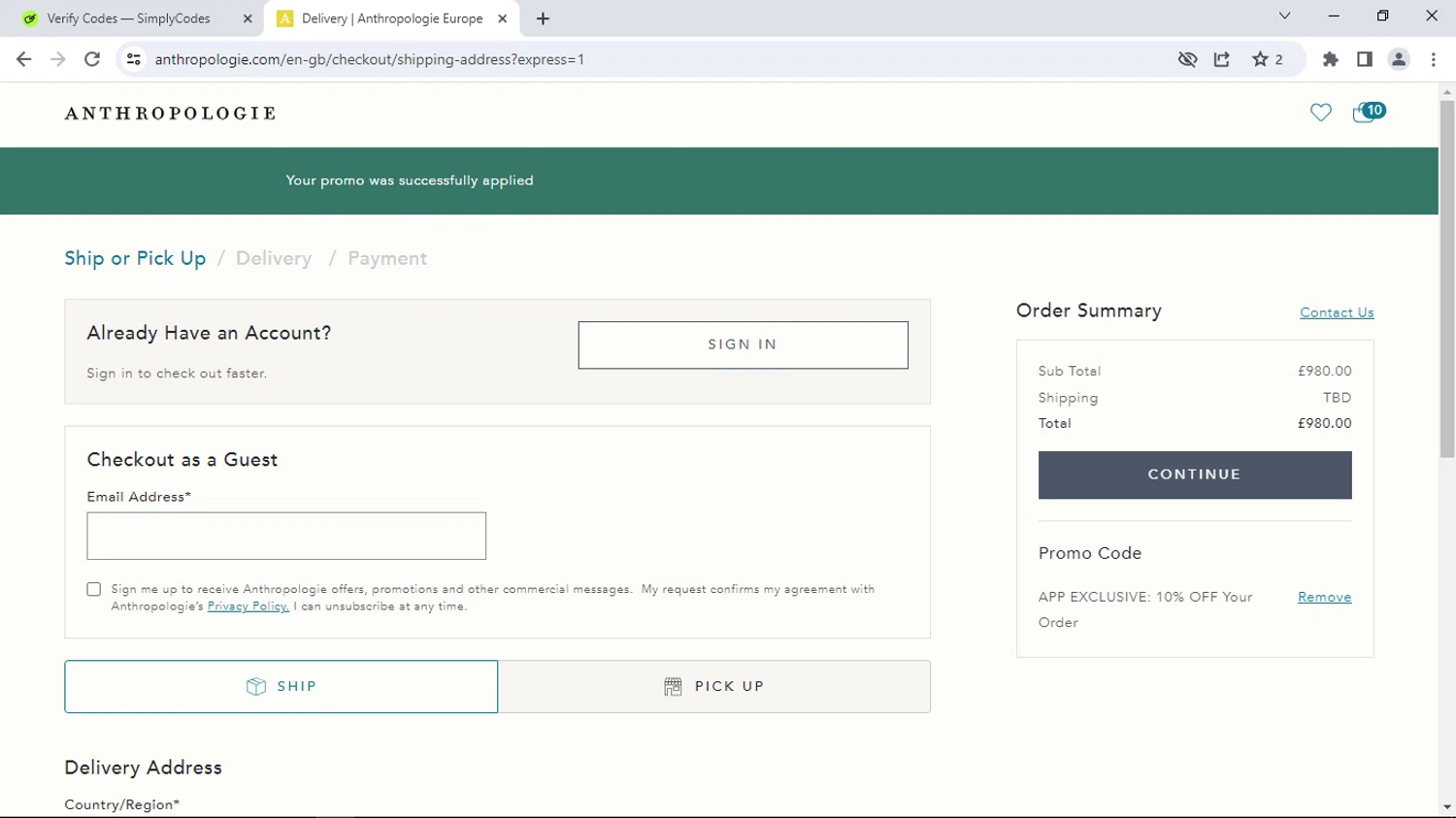Select the SHIP option
The image size is (1456, 818).
pos(281,686)
